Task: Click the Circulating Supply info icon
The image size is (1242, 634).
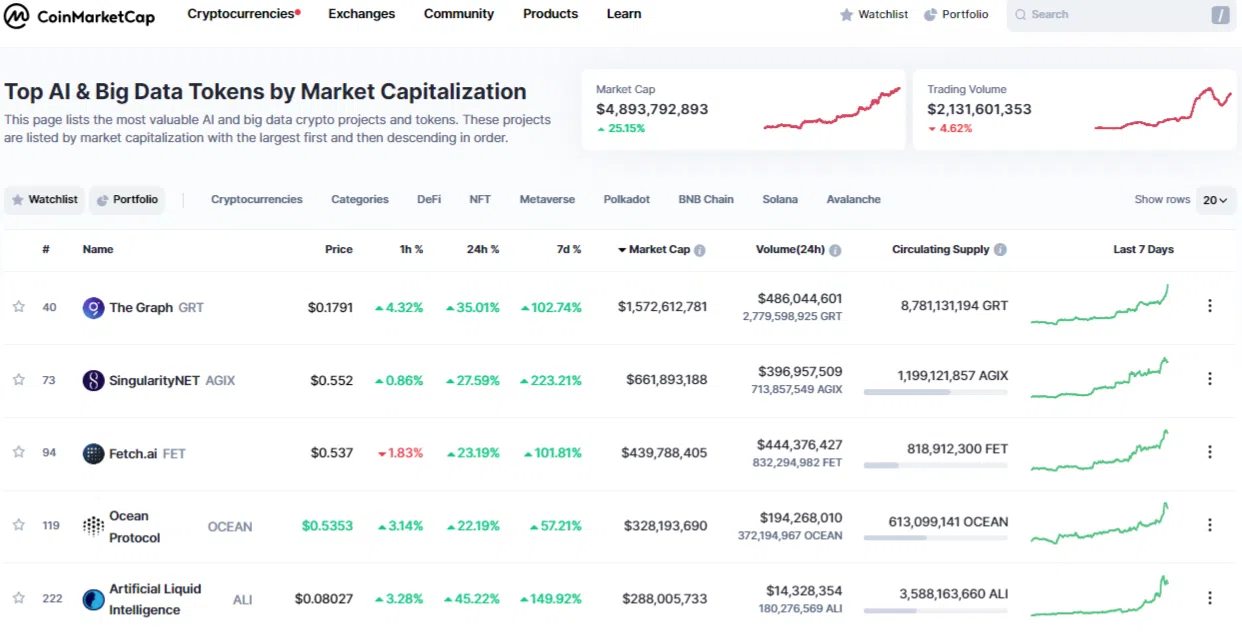Action: (1000, 250)
